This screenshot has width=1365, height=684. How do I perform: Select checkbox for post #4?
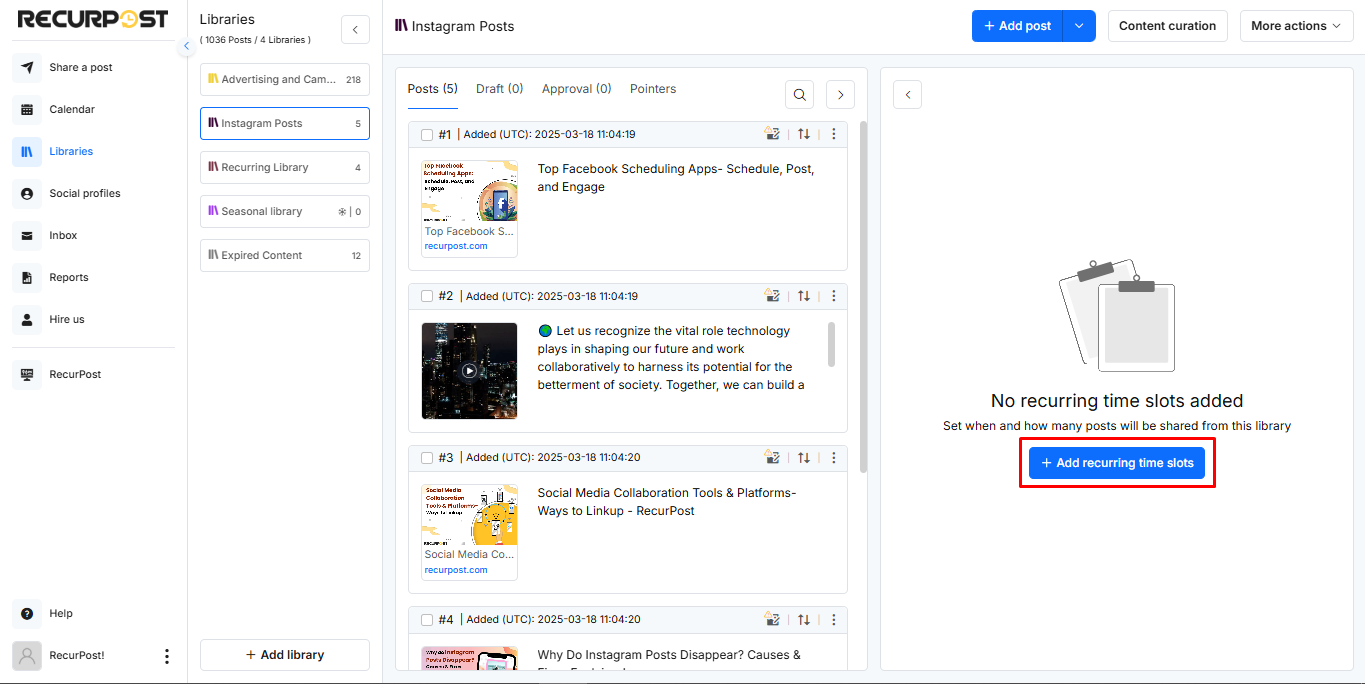[427, 620]
